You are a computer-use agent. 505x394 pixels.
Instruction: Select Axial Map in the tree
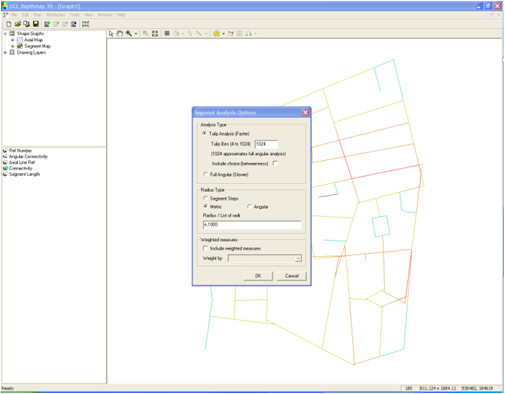[33, 40]
